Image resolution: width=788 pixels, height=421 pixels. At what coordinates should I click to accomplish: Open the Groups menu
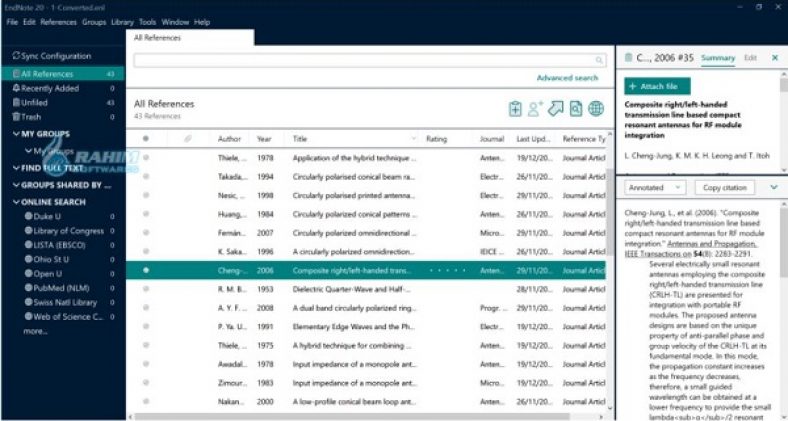coord(94,22)
